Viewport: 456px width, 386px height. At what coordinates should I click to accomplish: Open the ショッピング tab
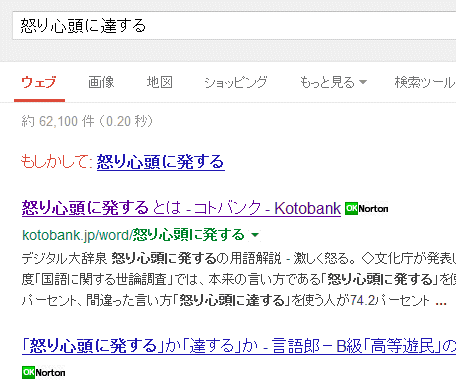point(236,82)
